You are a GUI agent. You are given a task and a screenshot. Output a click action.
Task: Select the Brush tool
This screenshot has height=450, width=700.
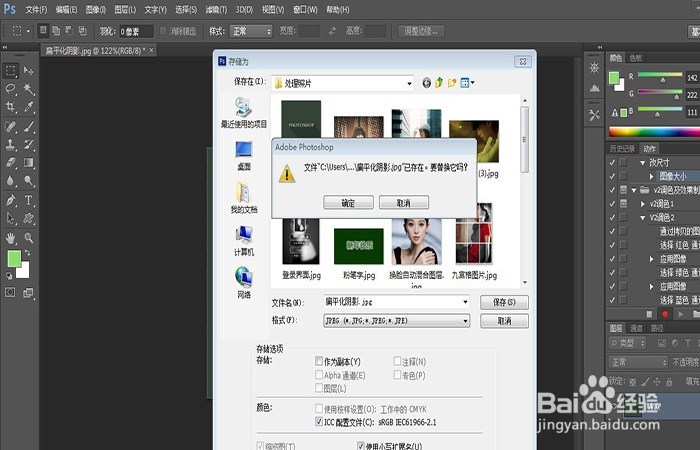pyautogui.click(x=29, y=126)
